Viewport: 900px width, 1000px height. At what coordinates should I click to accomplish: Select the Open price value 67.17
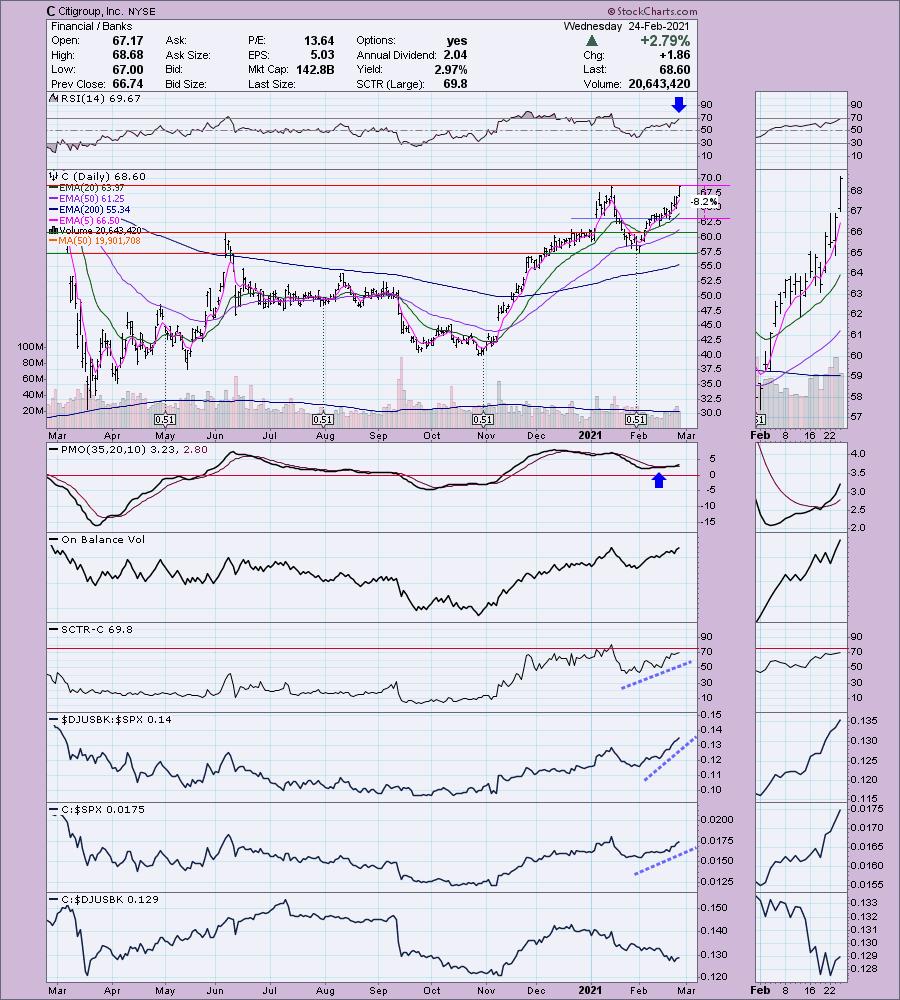[128, 40]
